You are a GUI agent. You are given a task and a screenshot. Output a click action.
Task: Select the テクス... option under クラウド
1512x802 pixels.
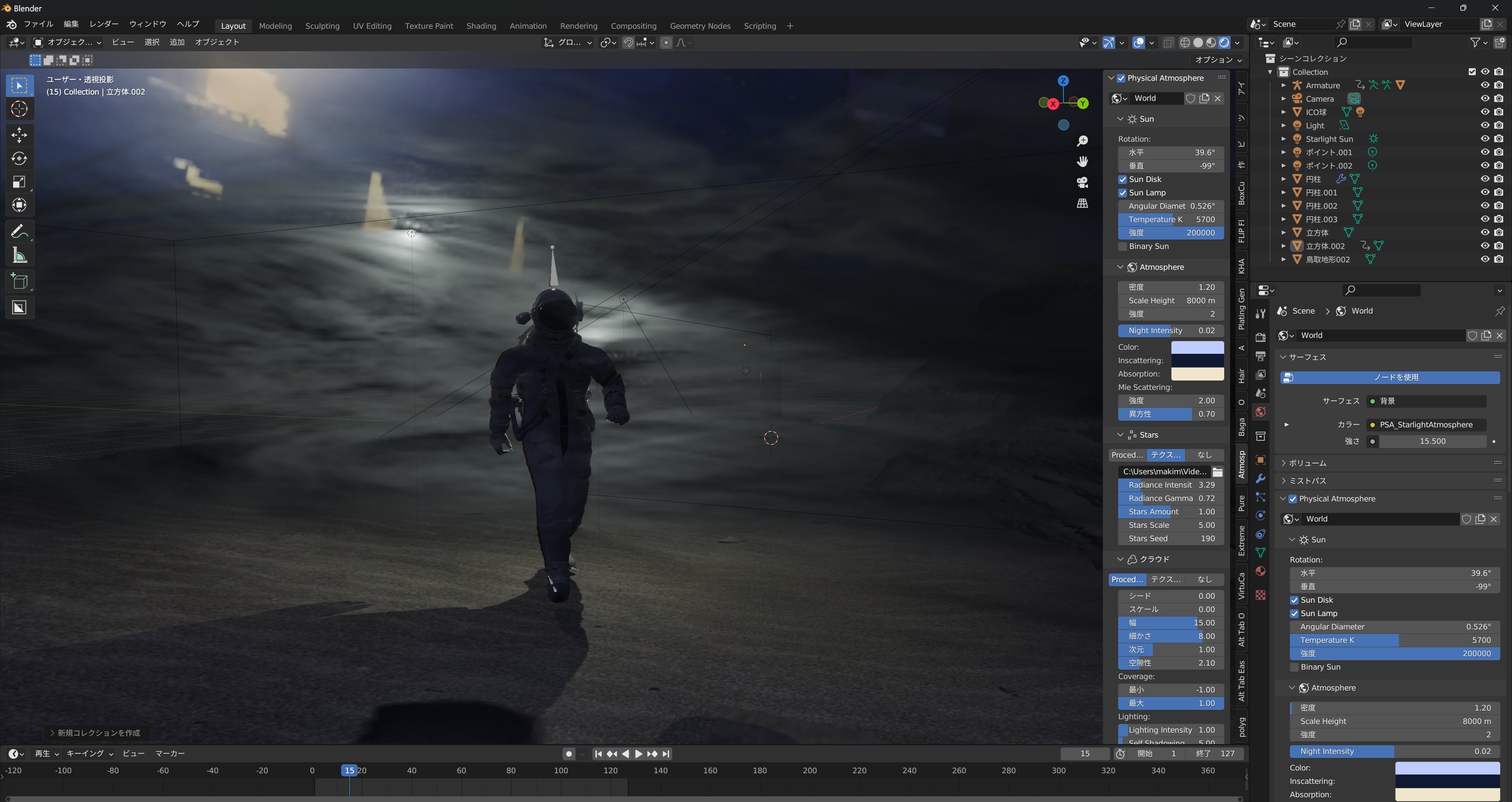[x=1165, y=579]
